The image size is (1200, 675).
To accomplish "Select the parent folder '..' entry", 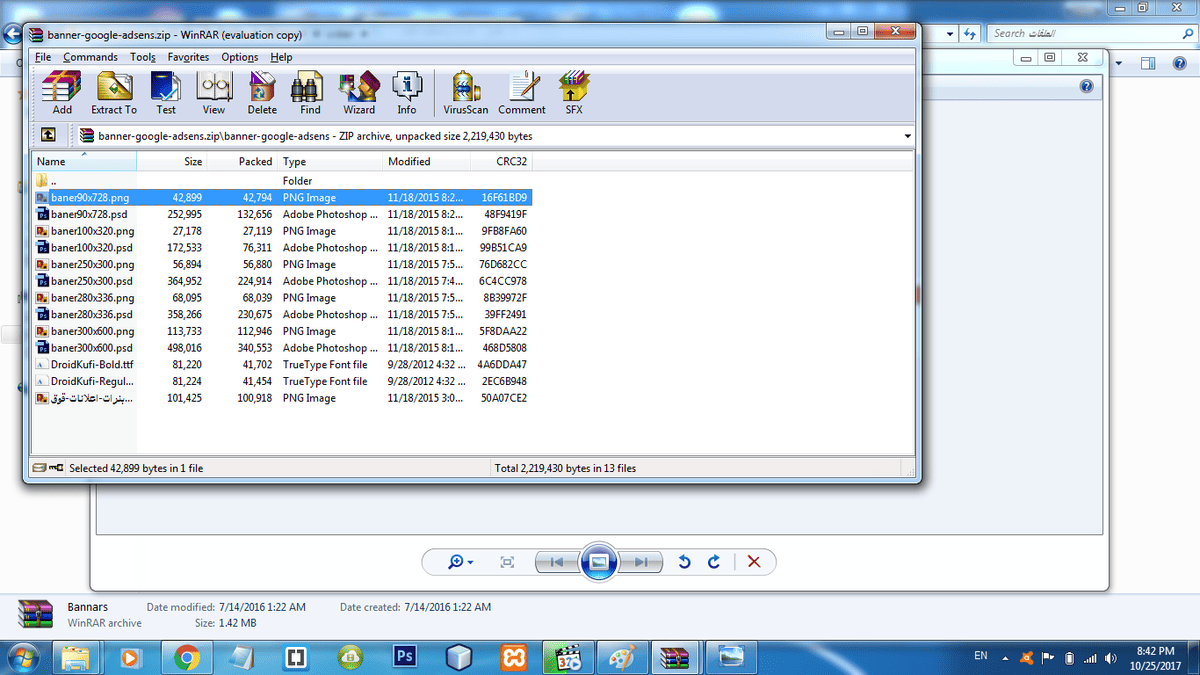I will (x=282, y=181).
